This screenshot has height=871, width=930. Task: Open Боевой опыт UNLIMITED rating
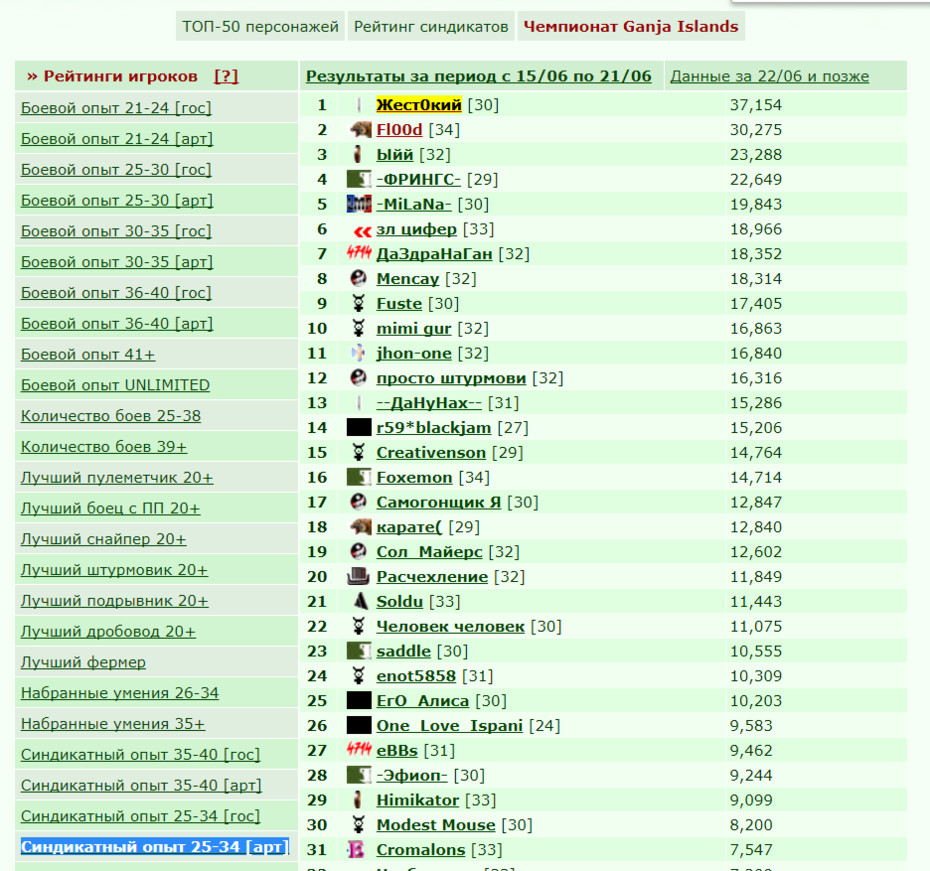115,385
